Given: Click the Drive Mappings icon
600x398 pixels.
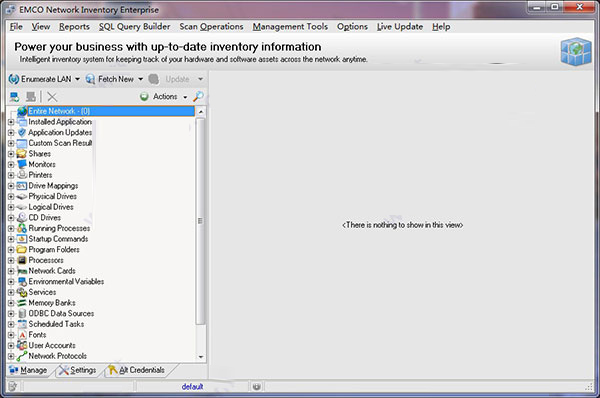Looking at the screenshot, I should click(x=22, y=186).
